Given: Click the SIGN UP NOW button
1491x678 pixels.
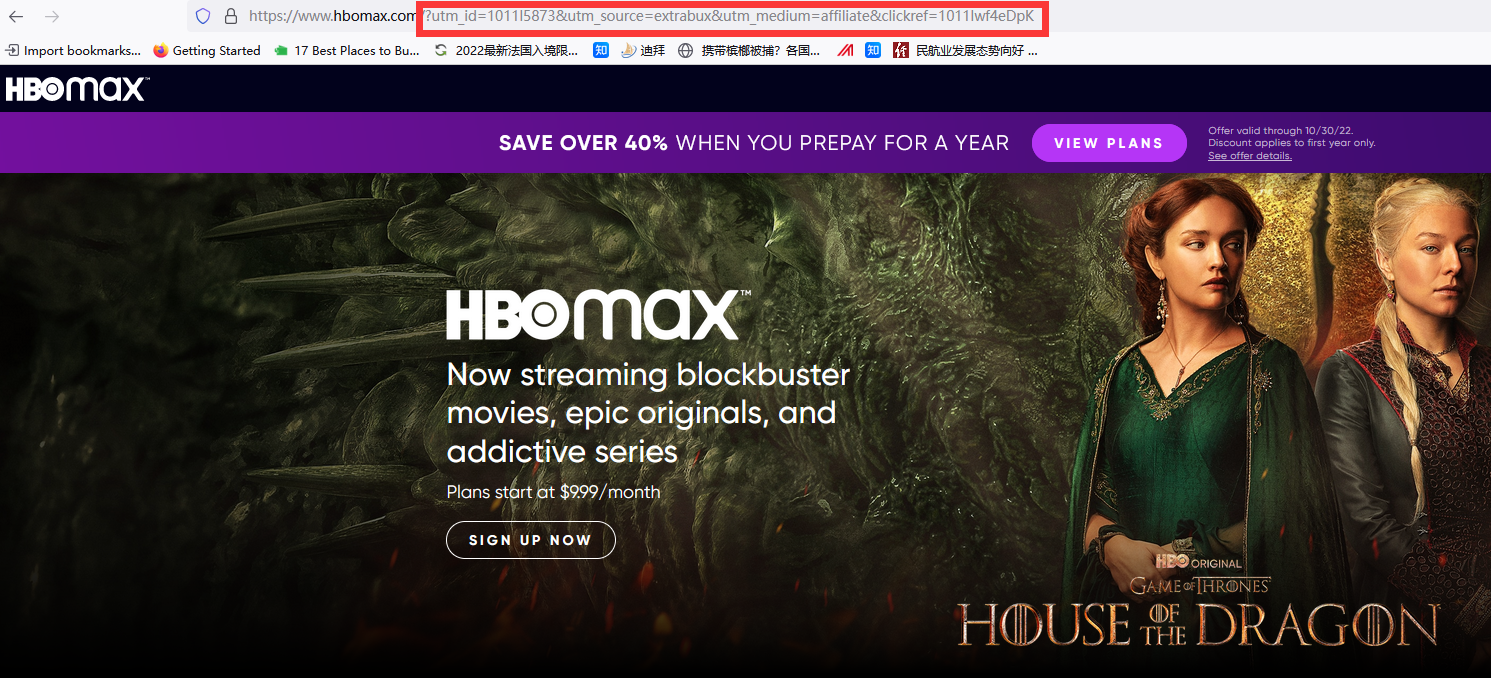Looking at the screenshot, I should [530, 539].
